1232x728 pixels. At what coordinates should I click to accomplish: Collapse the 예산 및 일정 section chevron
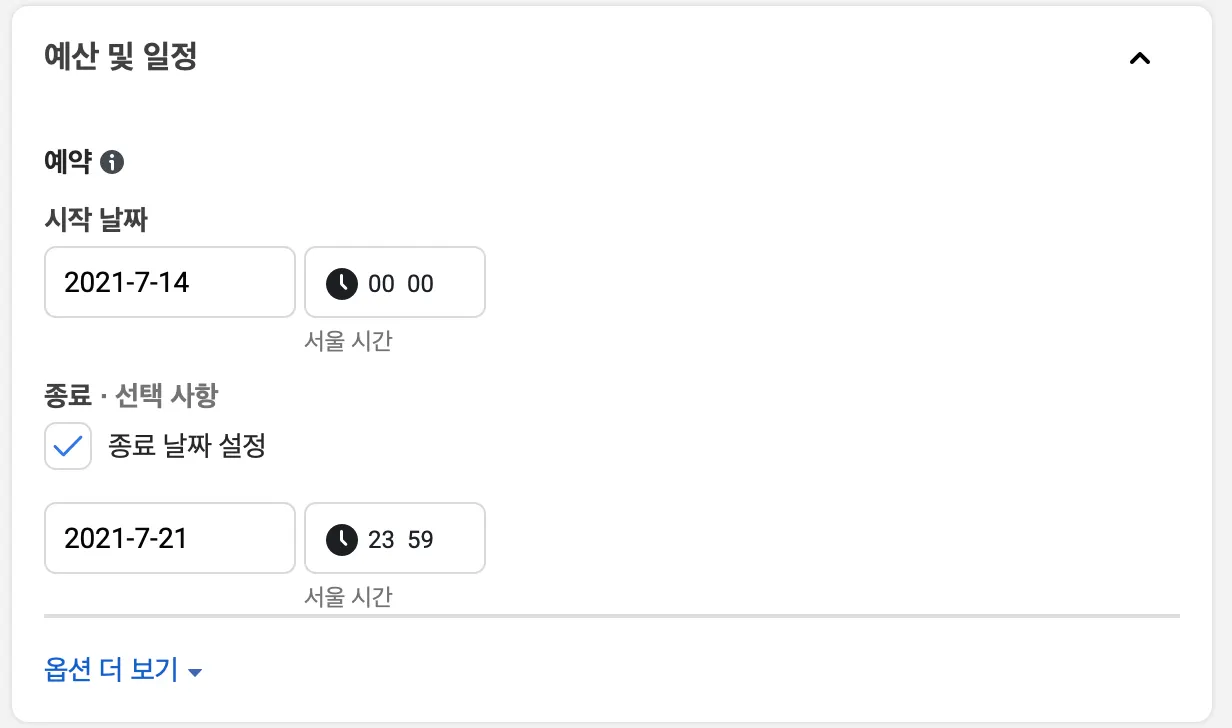pos(1139,58)
